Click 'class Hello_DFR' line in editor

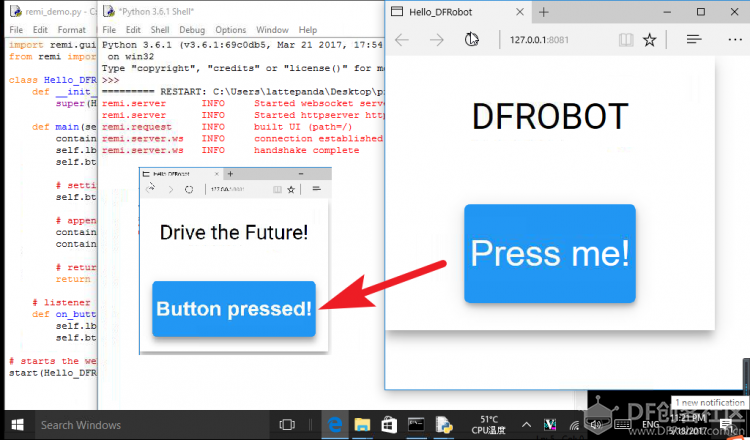(53, 80)
